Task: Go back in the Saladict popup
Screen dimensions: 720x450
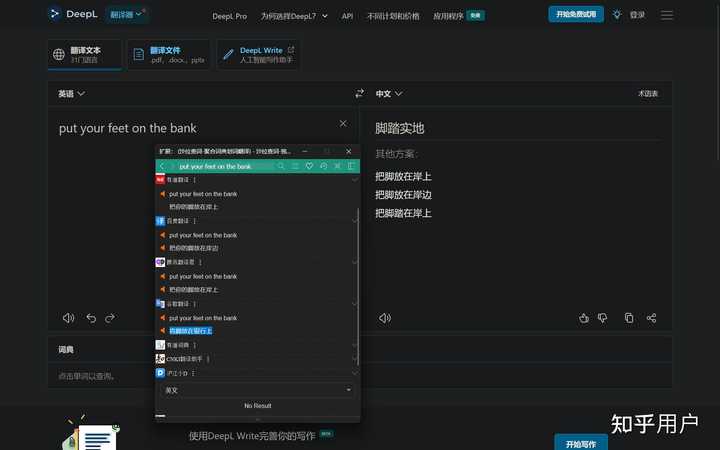Action: 162,166
